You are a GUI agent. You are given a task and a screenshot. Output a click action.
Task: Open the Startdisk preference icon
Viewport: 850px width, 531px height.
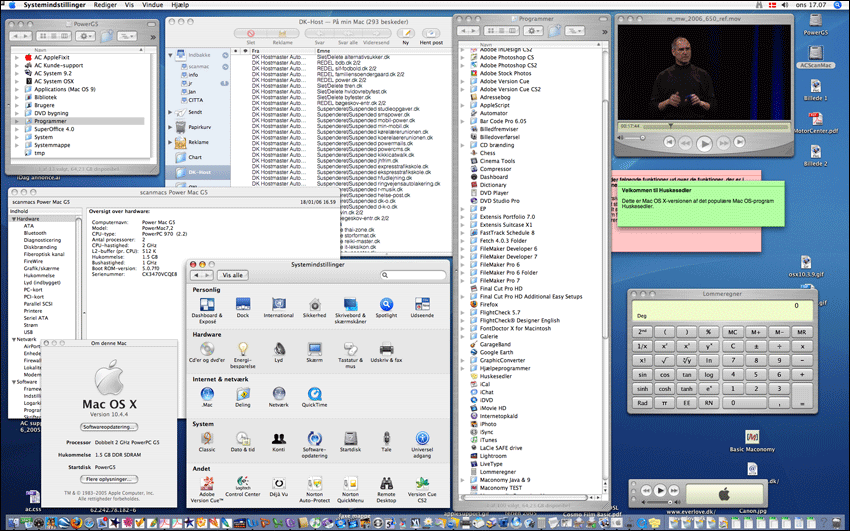tap(350, 438)
